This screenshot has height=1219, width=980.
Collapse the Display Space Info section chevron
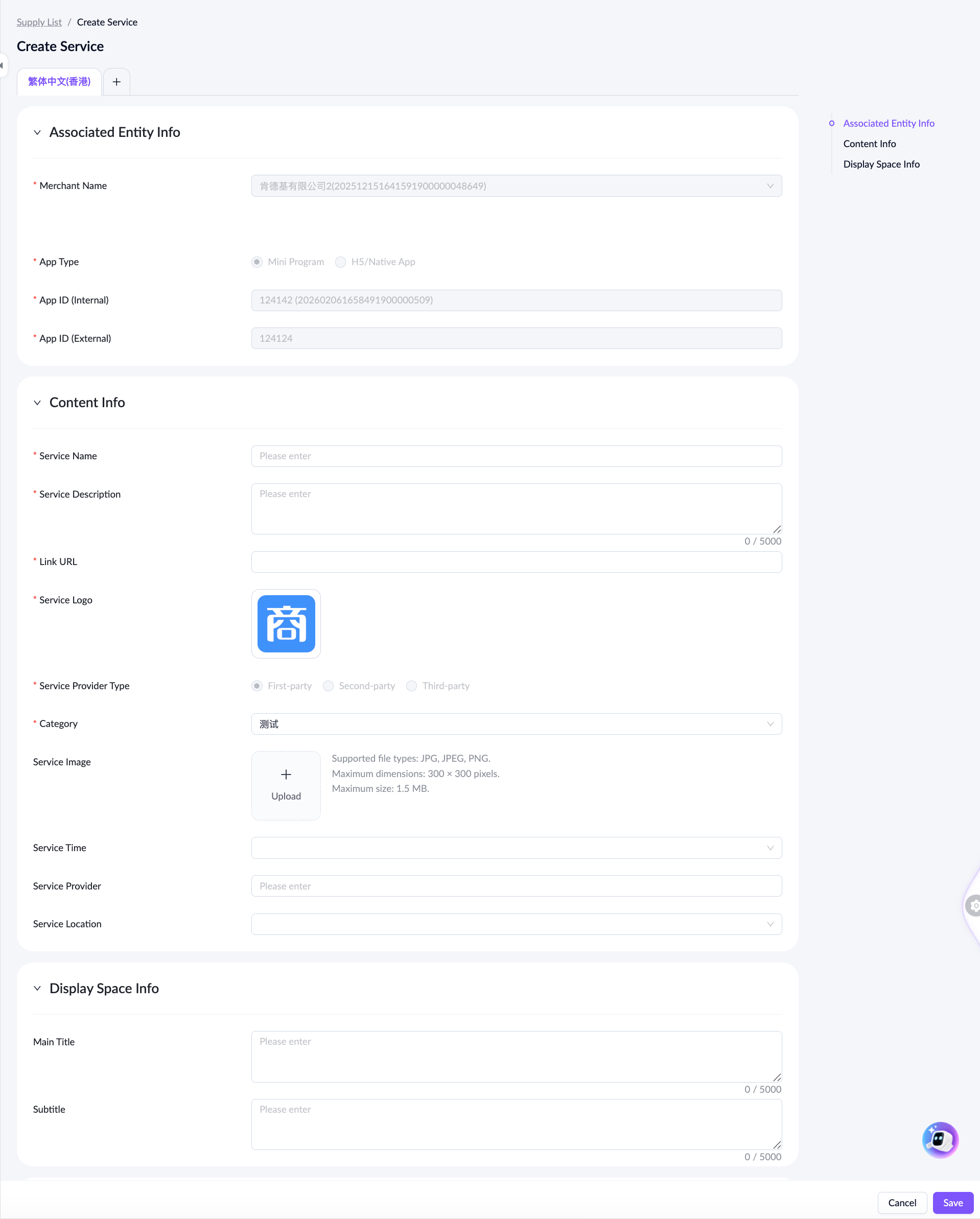(x=37, y=988)
